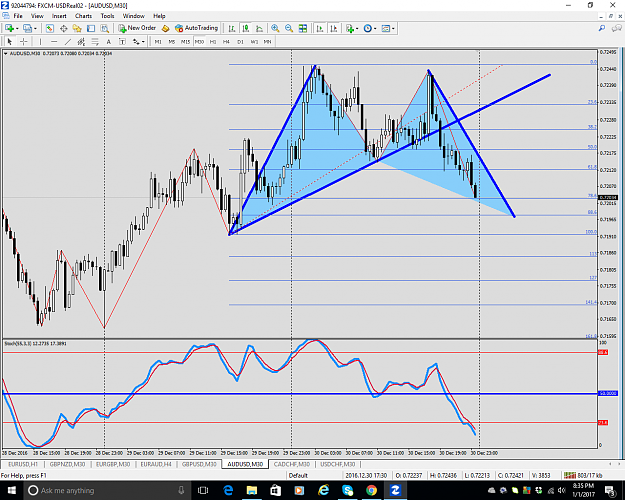Tile chart windows icon
The height and width of the screenshot is (500, 625).
tap(303, 28)
